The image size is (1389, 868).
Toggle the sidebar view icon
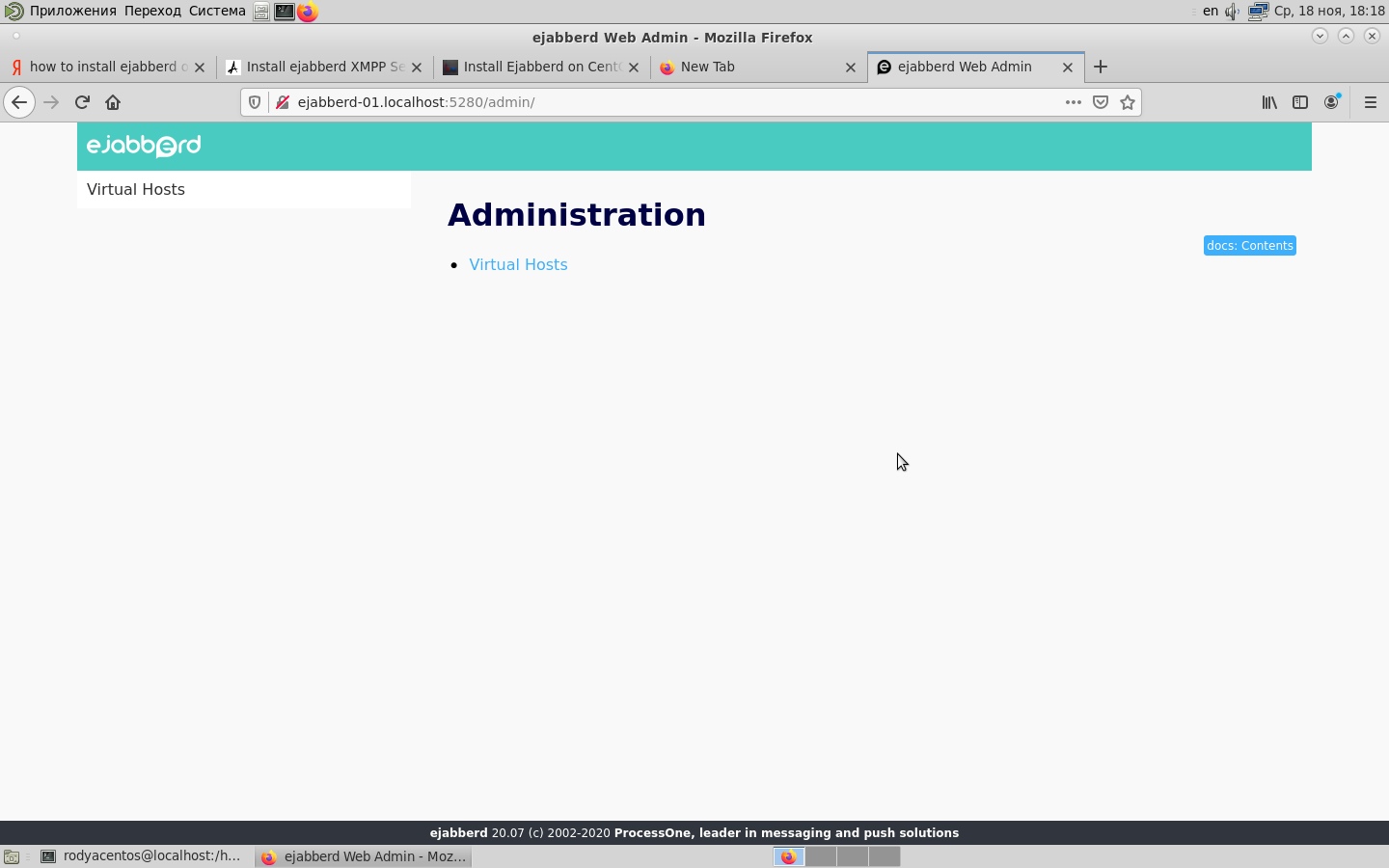1300,102
